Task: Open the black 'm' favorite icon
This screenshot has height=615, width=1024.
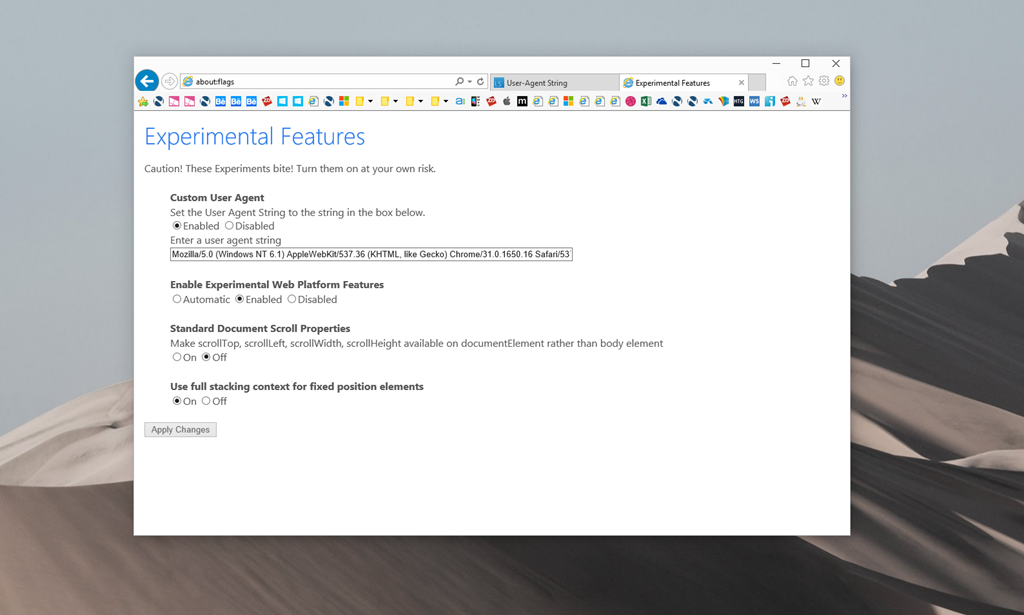Action: 522,101
